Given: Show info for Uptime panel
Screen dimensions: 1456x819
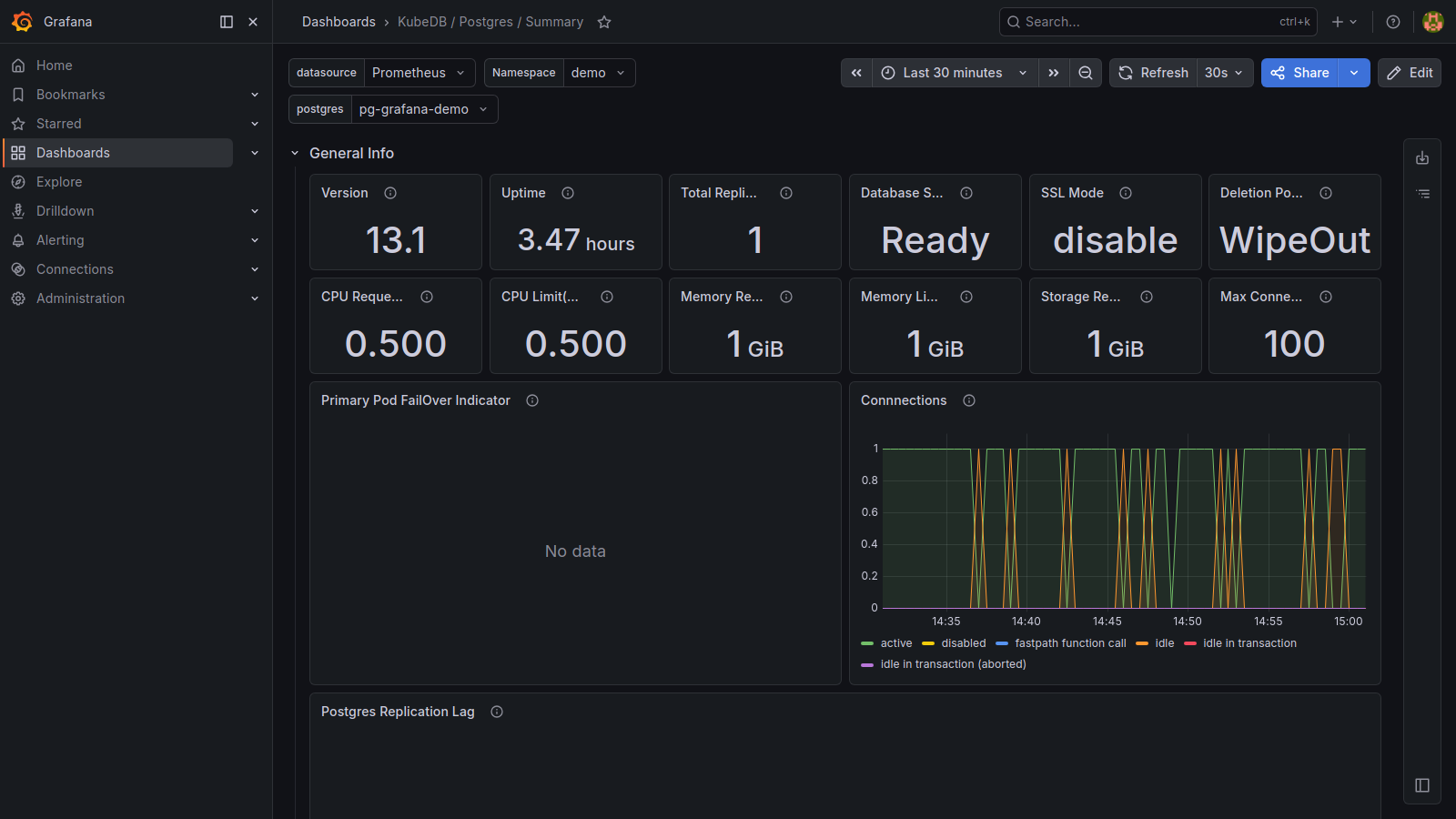Looking at the screenshot, I should pyautogui.click(x=568, y=193).
